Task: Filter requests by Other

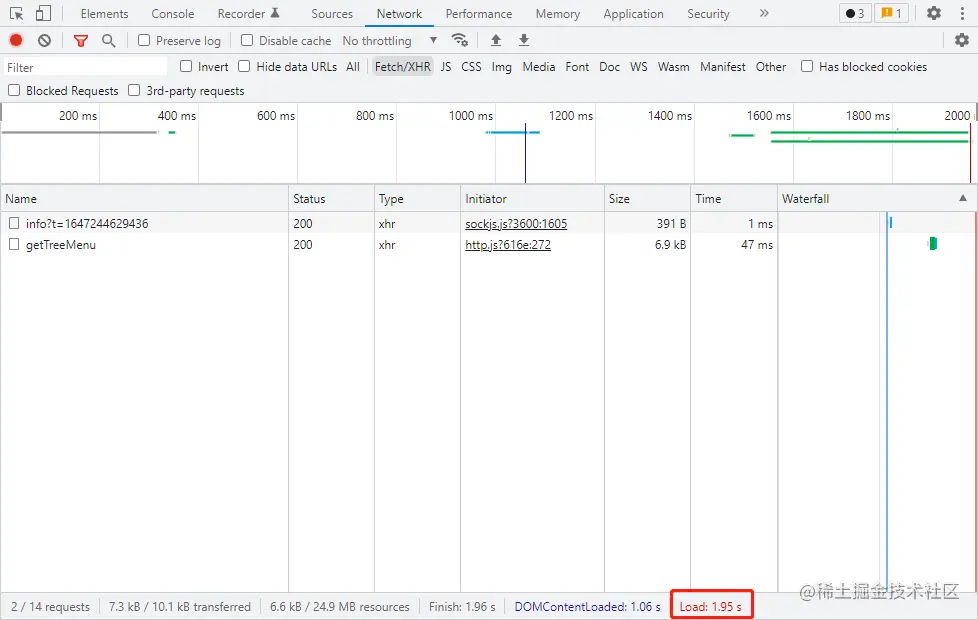Action: coord(771,67)
